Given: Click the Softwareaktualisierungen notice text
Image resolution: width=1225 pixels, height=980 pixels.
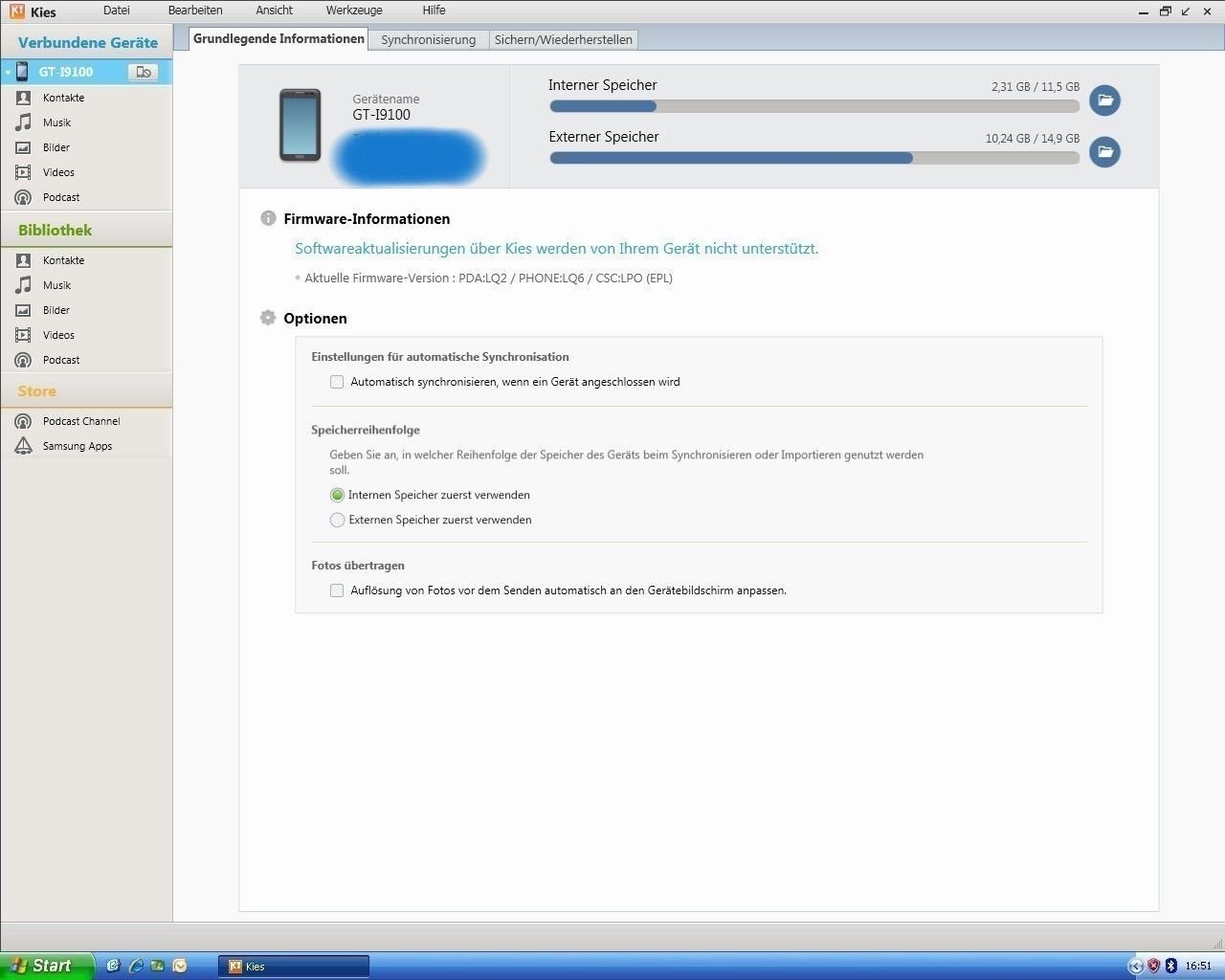Looking at the screenshot, I should pos(556,249).
